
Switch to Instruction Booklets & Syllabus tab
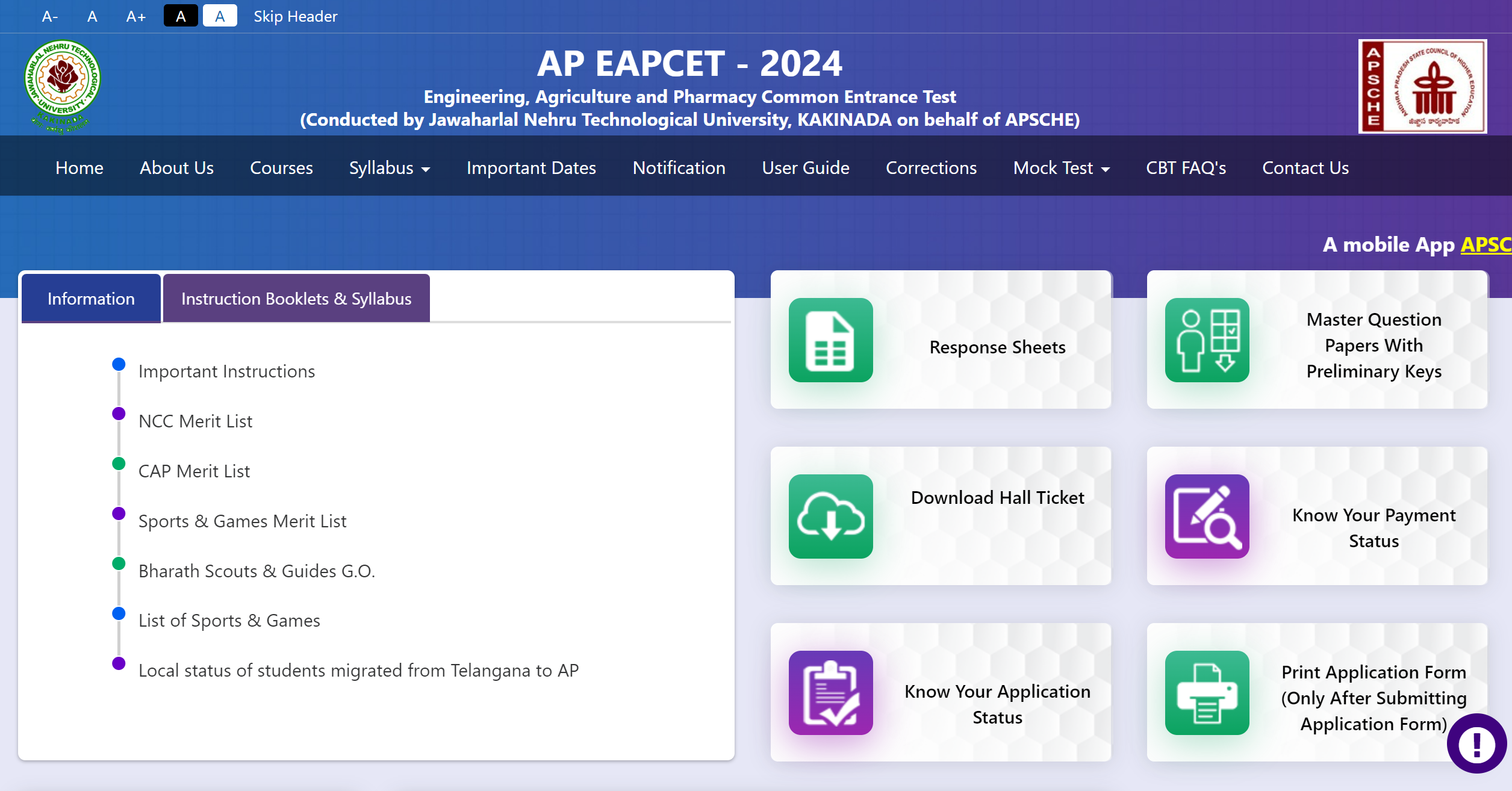[296, 299]
